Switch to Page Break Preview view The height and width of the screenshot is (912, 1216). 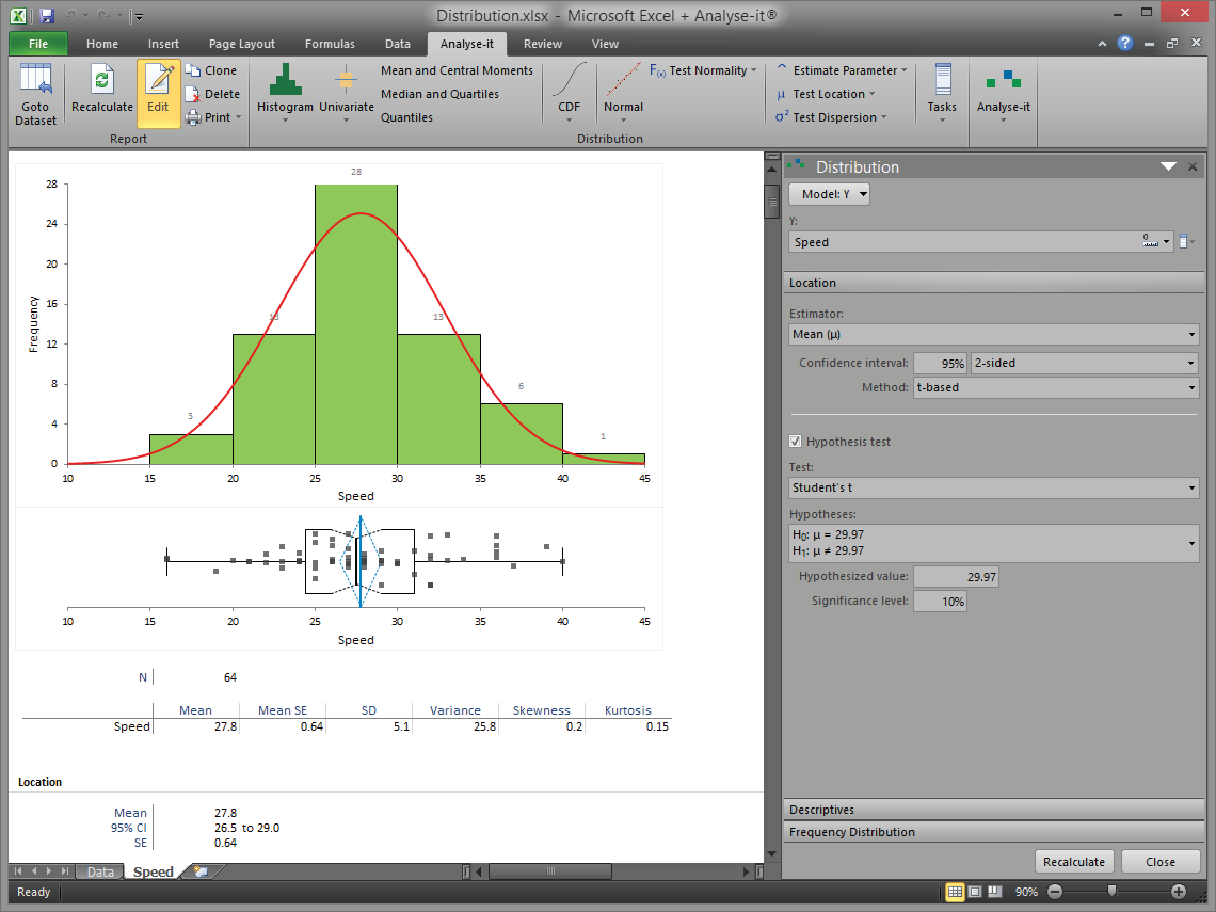click(995, 891)
